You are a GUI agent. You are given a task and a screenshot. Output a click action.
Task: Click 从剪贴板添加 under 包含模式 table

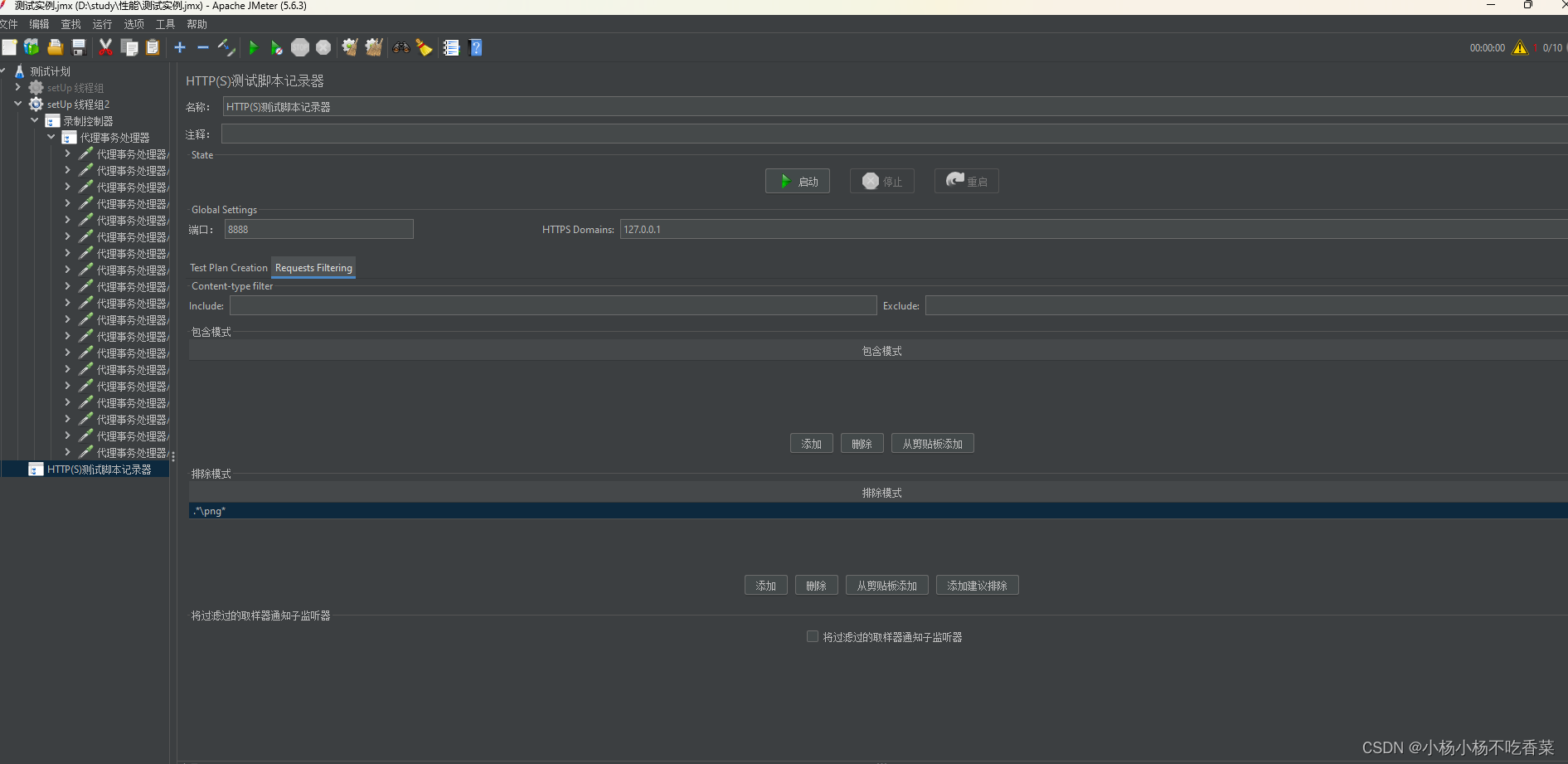click(933, 444)
